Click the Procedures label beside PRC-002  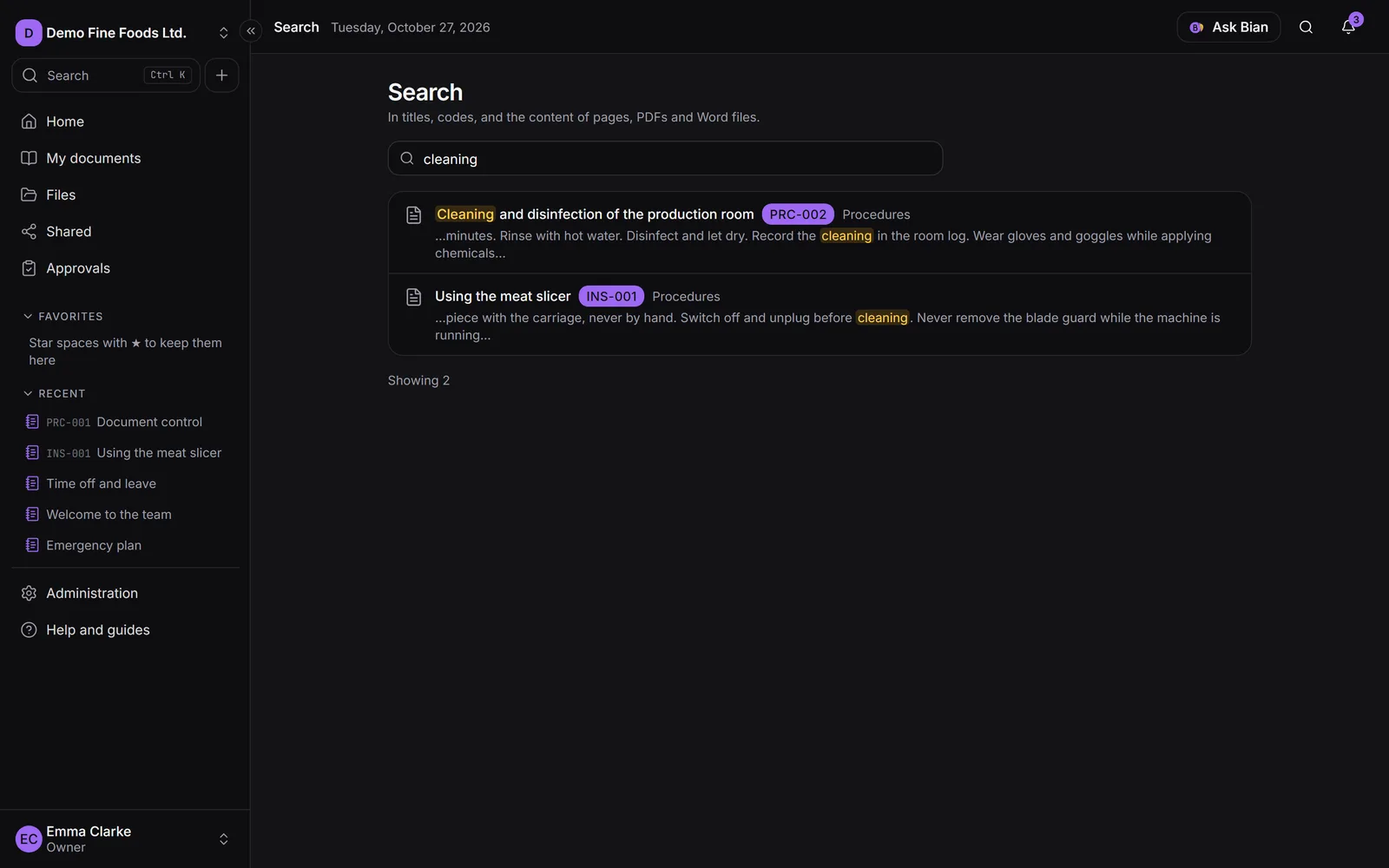point(876,214)
